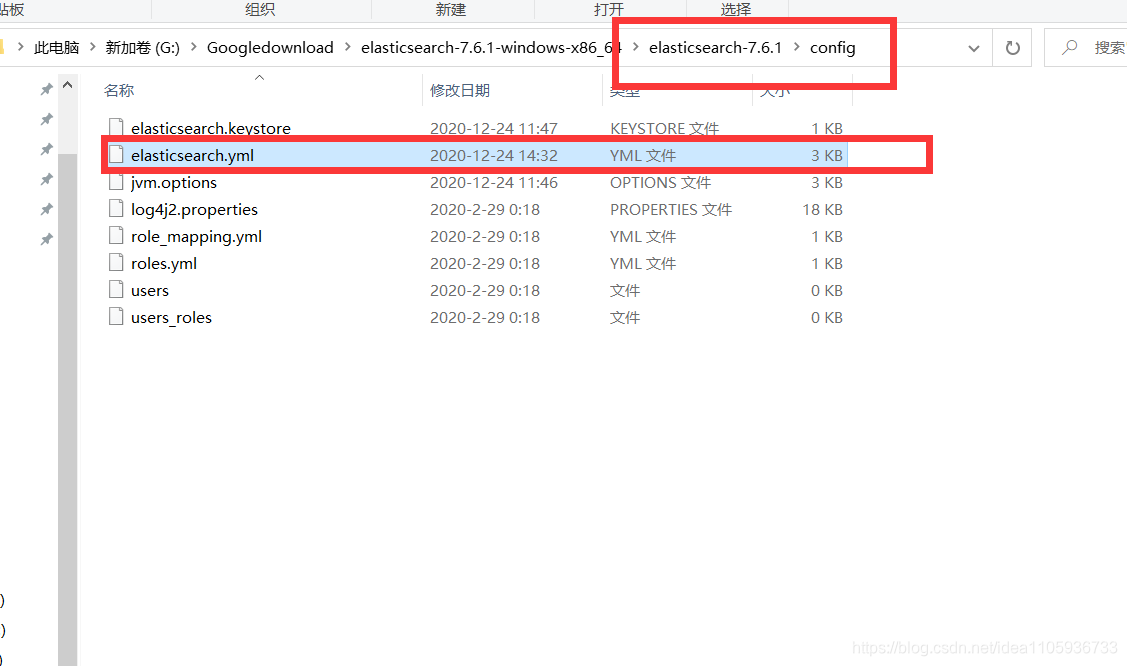The image size is (1127, 666).
Task: Select roles.yml file name
Action: [163, 264]
